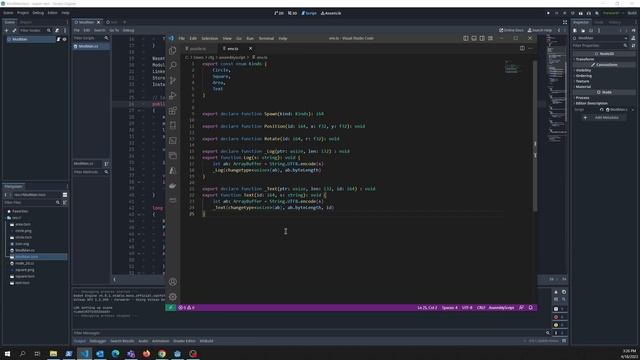Switch Godot workspace to AssetLib
This screenshot has height=360, width=640.
[331, 13]
